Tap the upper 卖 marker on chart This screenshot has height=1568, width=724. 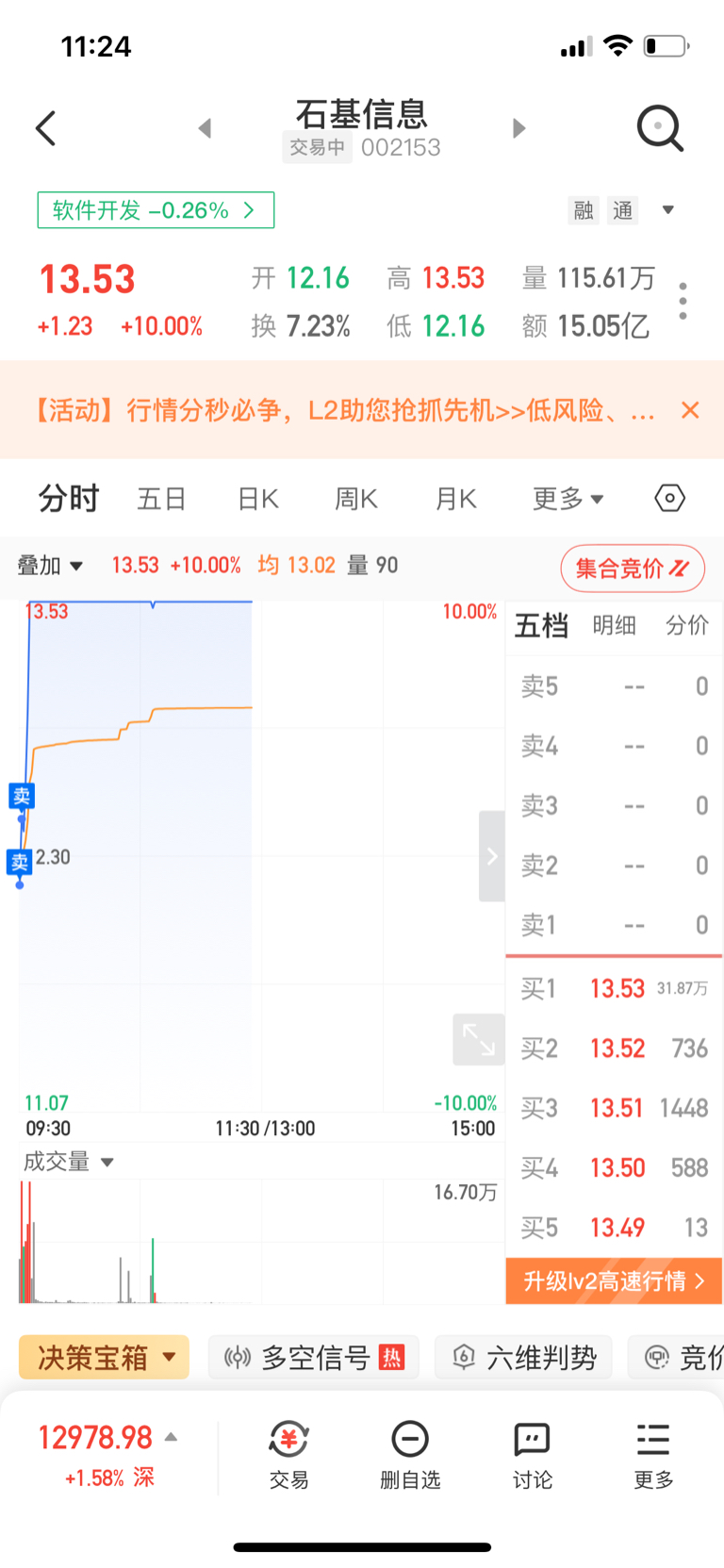coord(21,796)
